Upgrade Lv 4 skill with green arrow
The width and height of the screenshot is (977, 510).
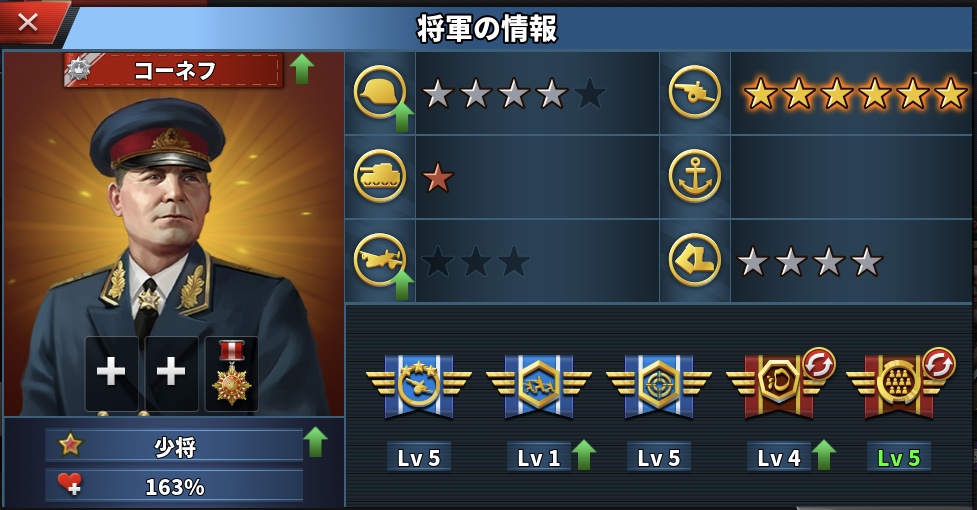(823, 455)
